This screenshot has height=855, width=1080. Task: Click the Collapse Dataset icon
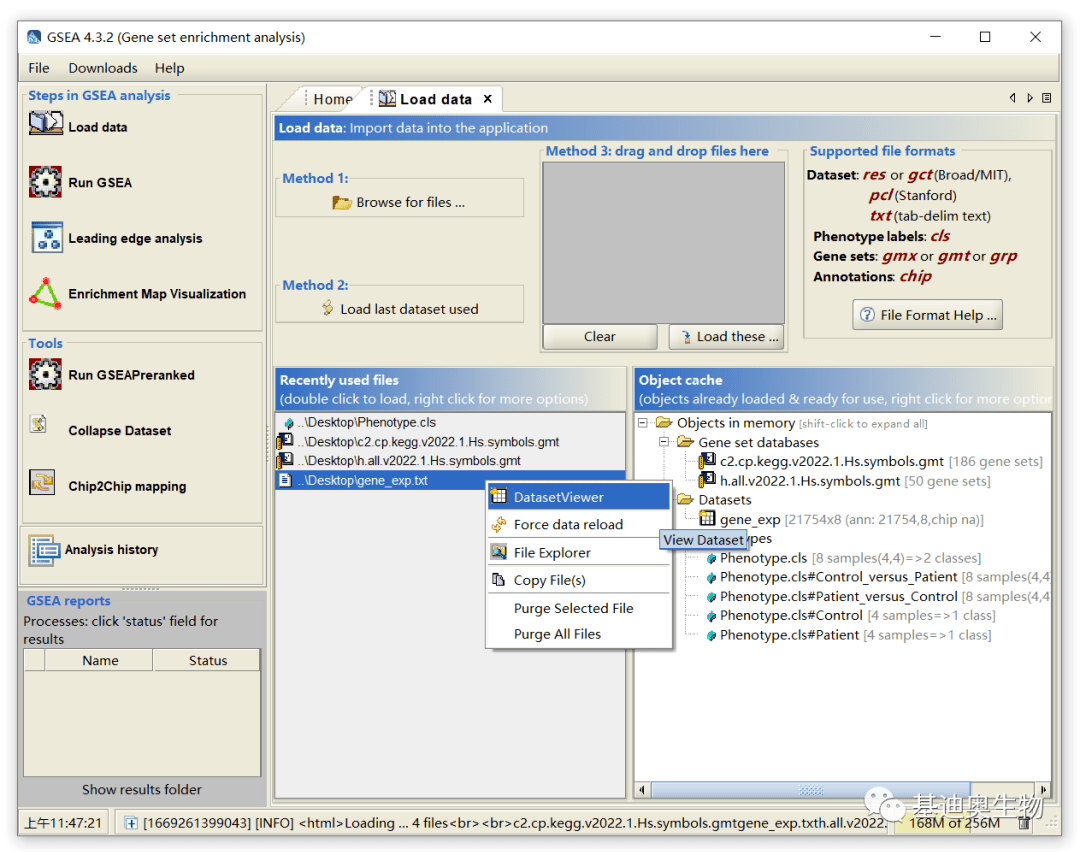42,429
